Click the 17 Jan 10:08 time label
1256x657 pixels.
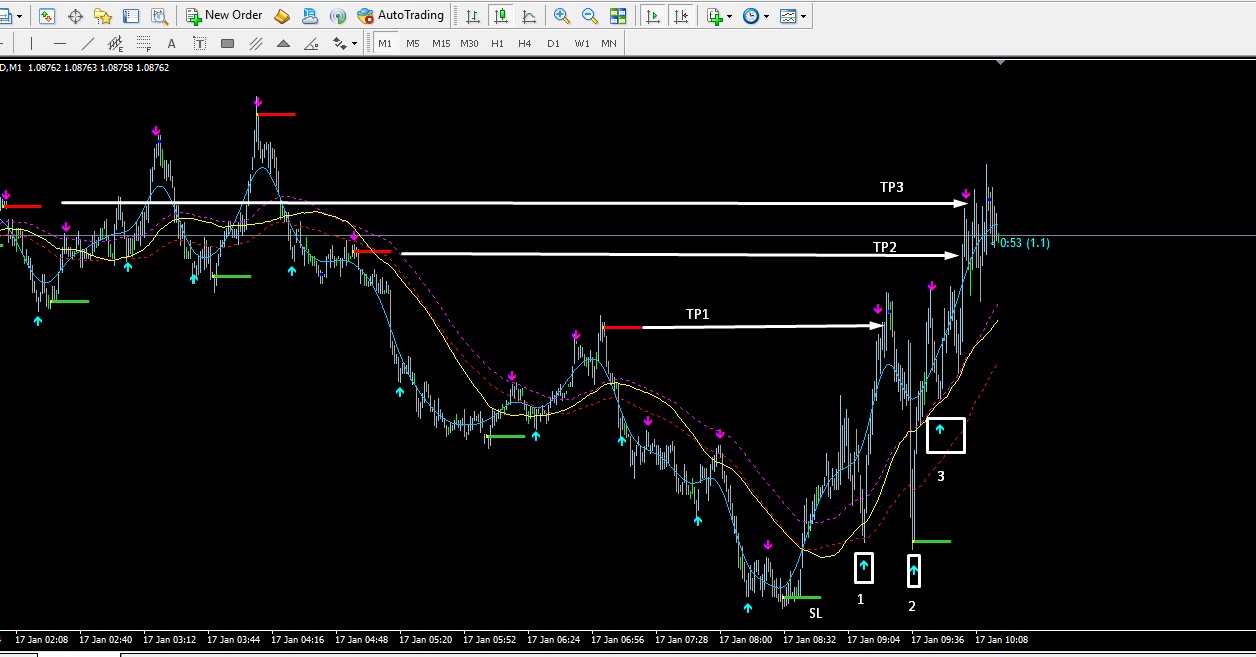pyautogui.click(x=1003, y=640)
